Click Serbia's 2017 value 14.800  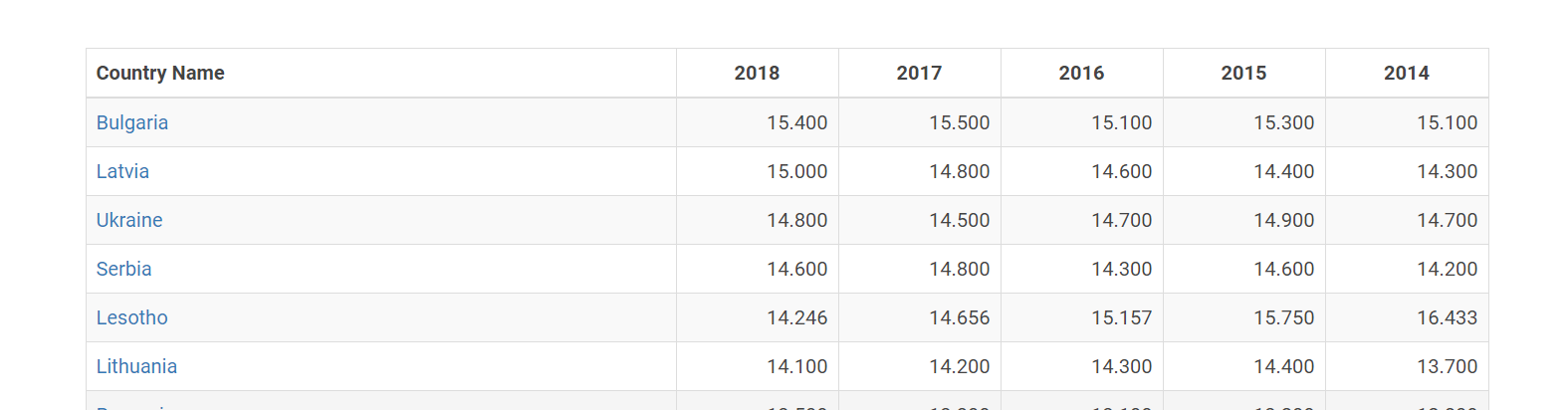(x=959, y=269)
